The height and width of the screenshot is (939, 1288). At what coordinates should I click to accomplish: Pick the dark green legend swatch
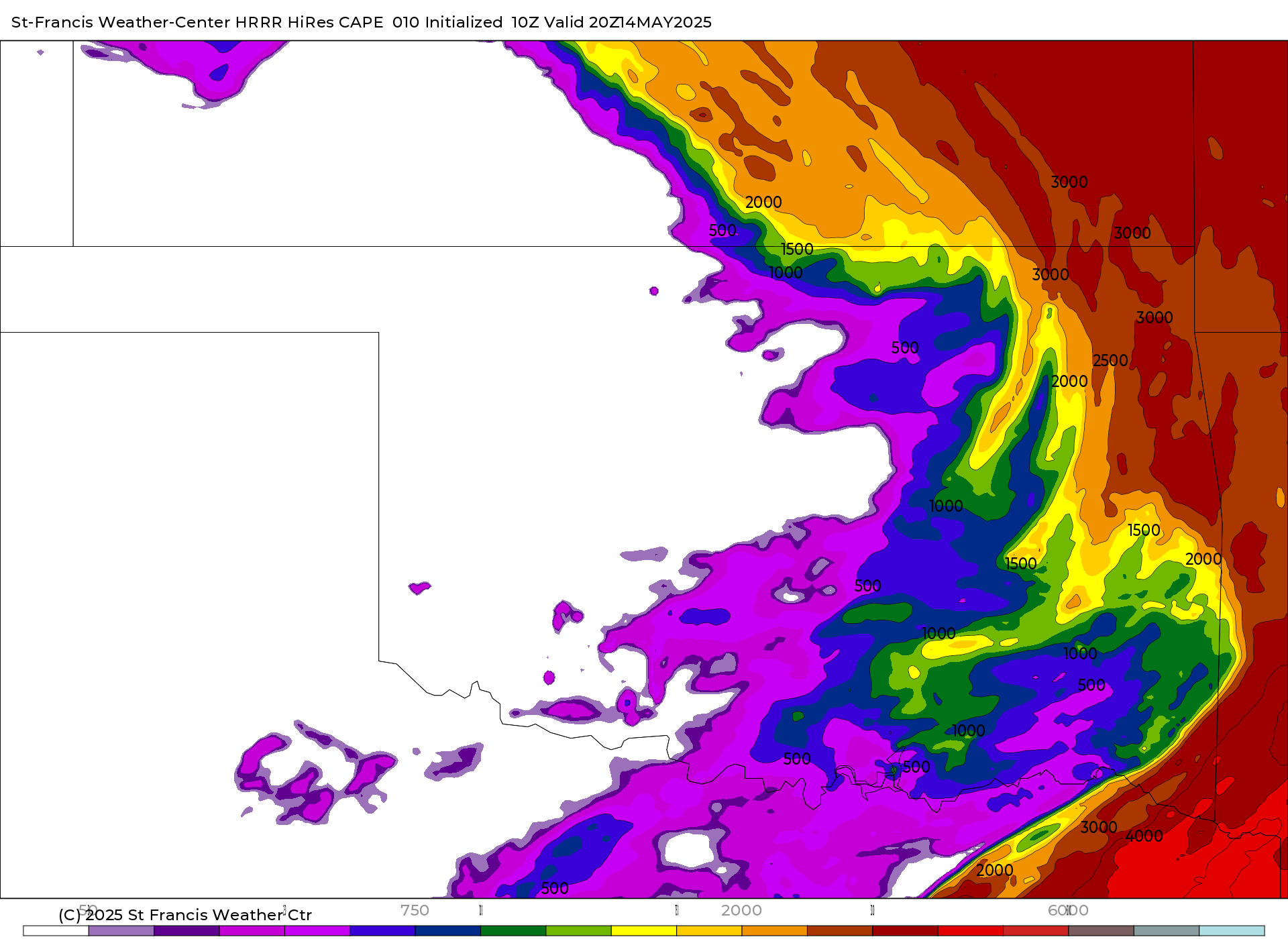click(x=513, y=931)
